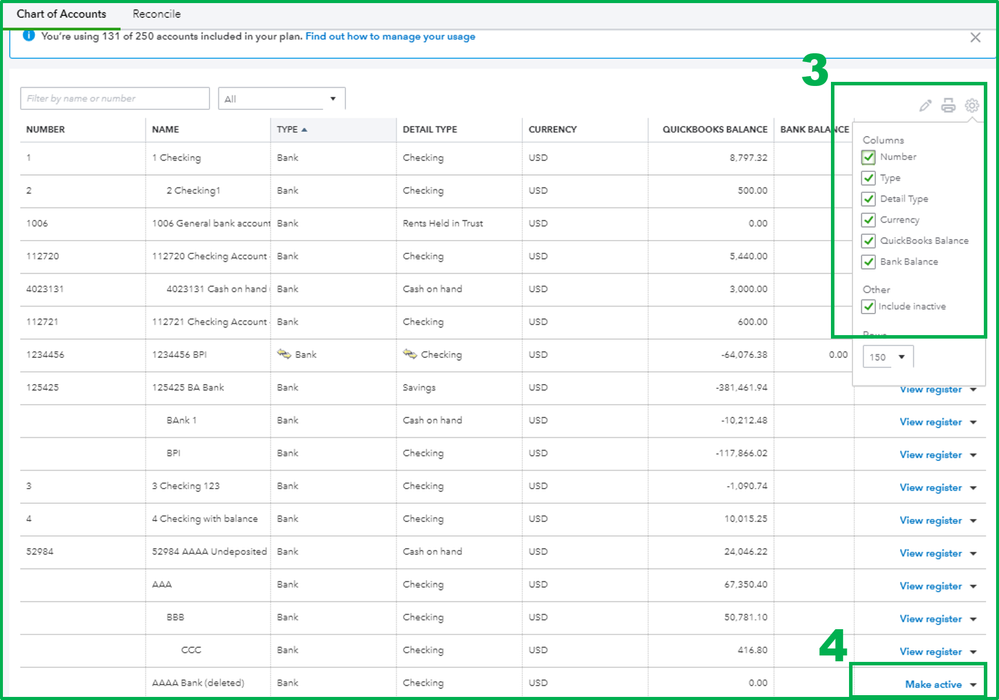View register for 52984 AAAA Undeposited
Viewport: 999px width, 700px height.
930,553
